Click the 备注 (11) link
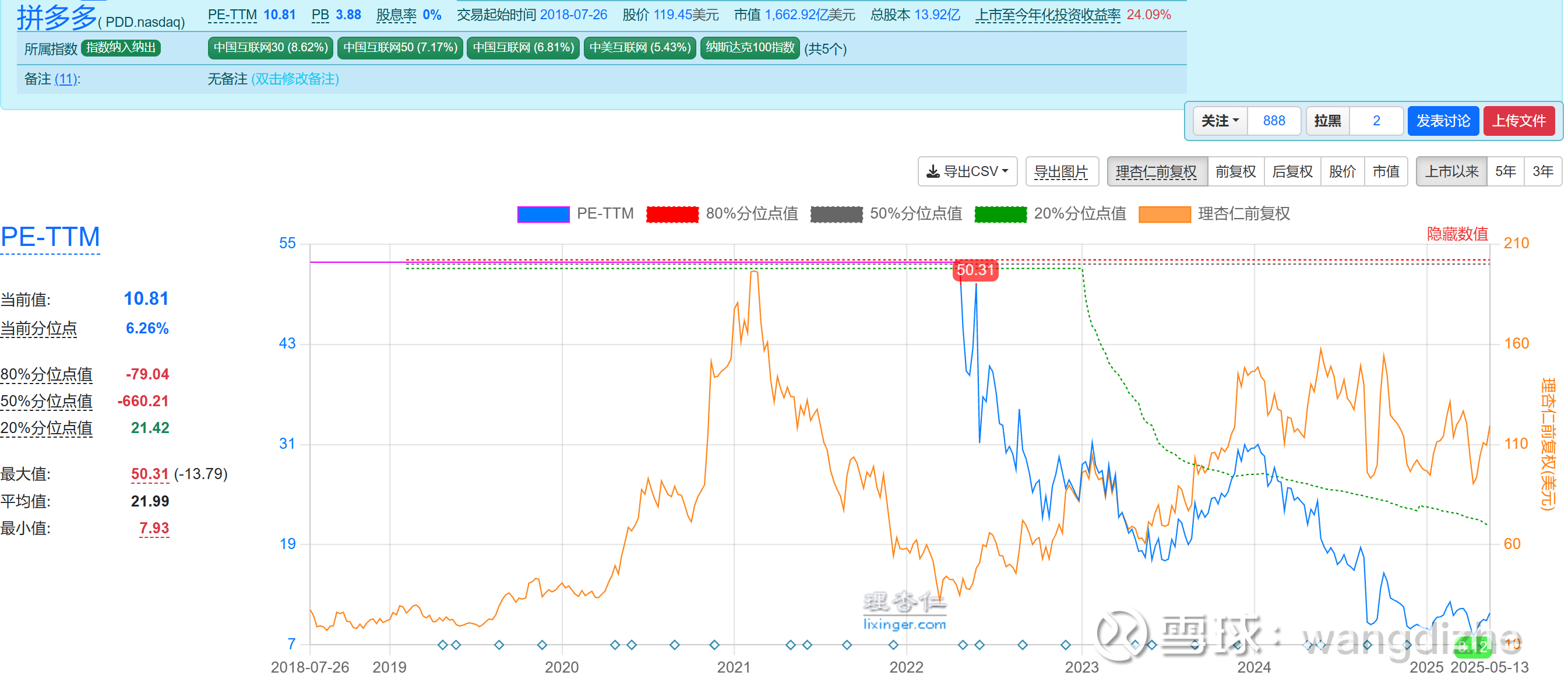 point(66,79)
